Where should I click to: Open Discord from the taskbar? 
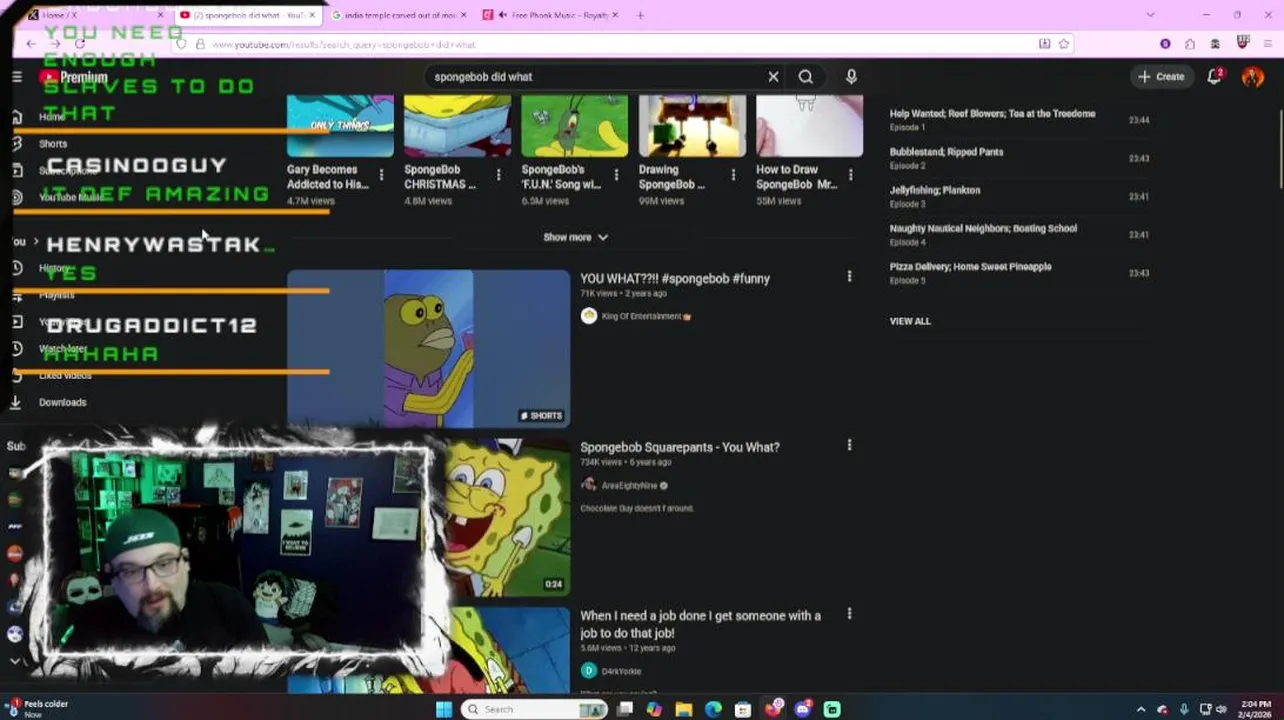click(802, 709)
